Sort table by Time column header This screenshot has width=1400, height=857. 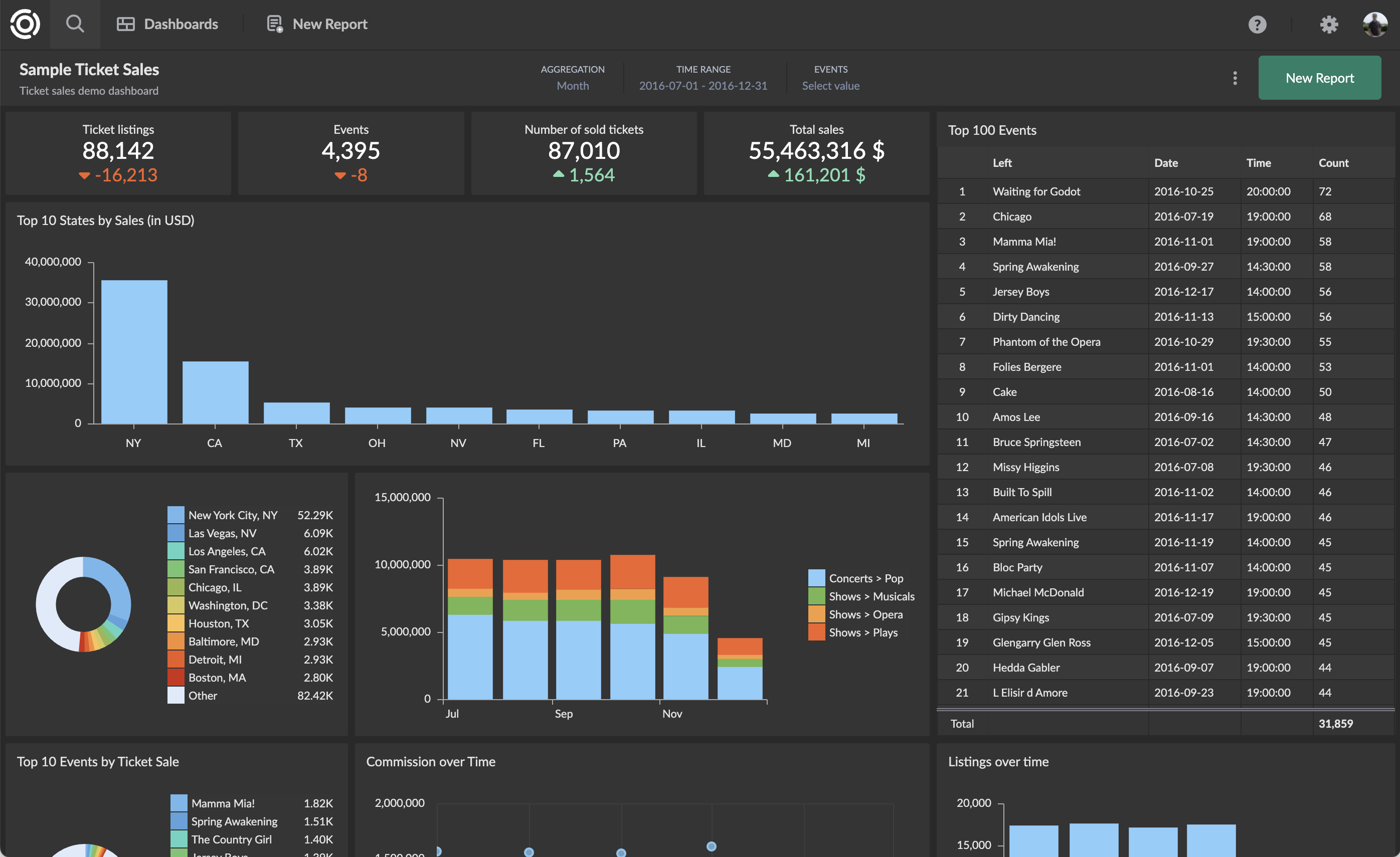click(1259, 163)
